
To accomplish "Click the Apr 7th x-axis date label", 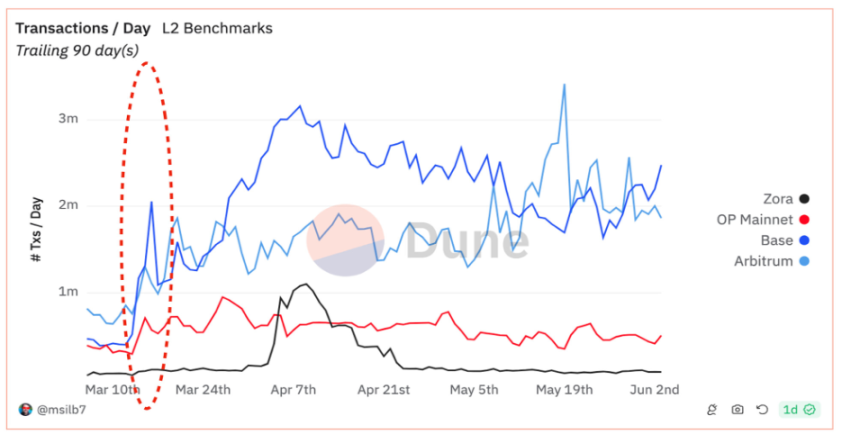I will (x=292, y=389).
